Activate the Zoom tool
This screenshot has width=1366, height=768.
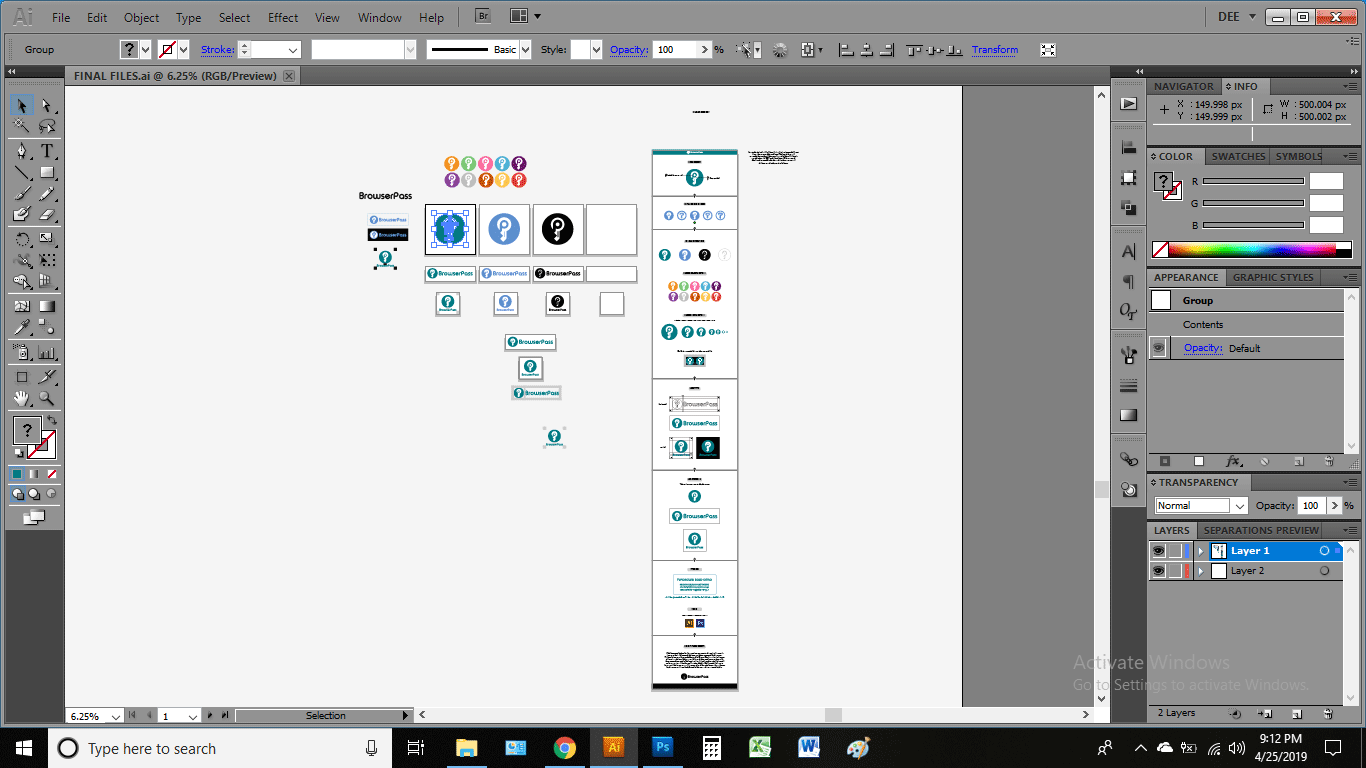(x=46, y=398)
